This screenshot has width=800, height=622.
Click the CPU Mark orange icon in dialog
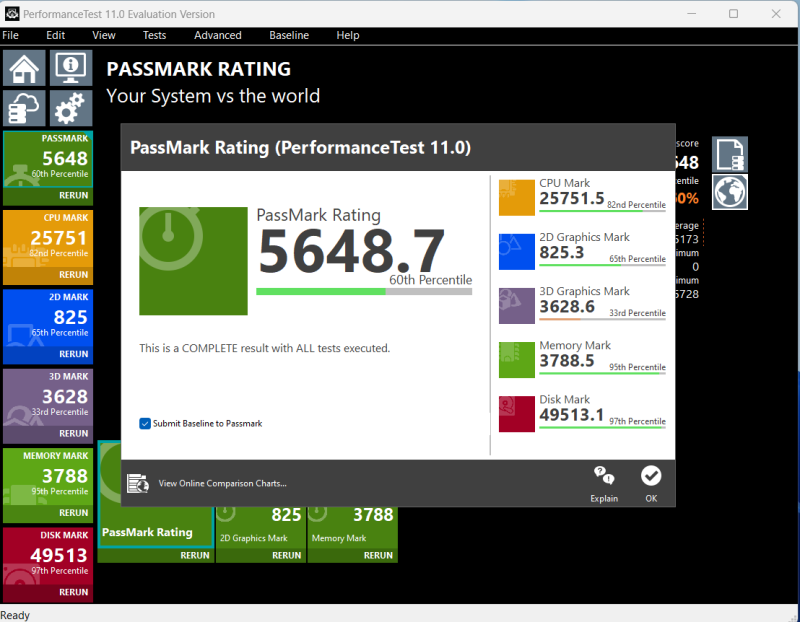[x=517, y=197]
